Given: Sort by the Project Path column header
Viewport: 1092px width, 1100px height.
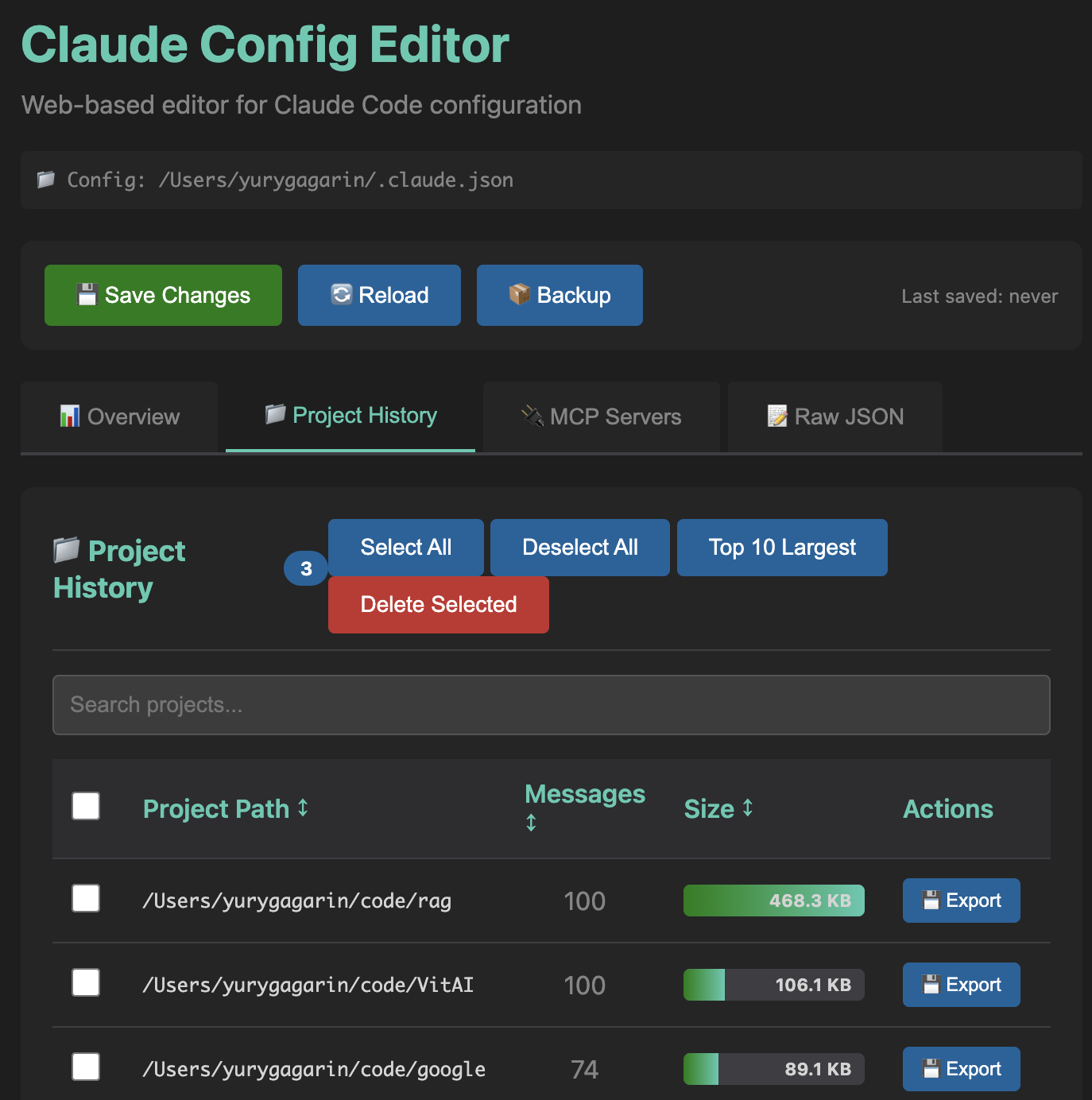Looking at the screenshot, I should 226,809.
